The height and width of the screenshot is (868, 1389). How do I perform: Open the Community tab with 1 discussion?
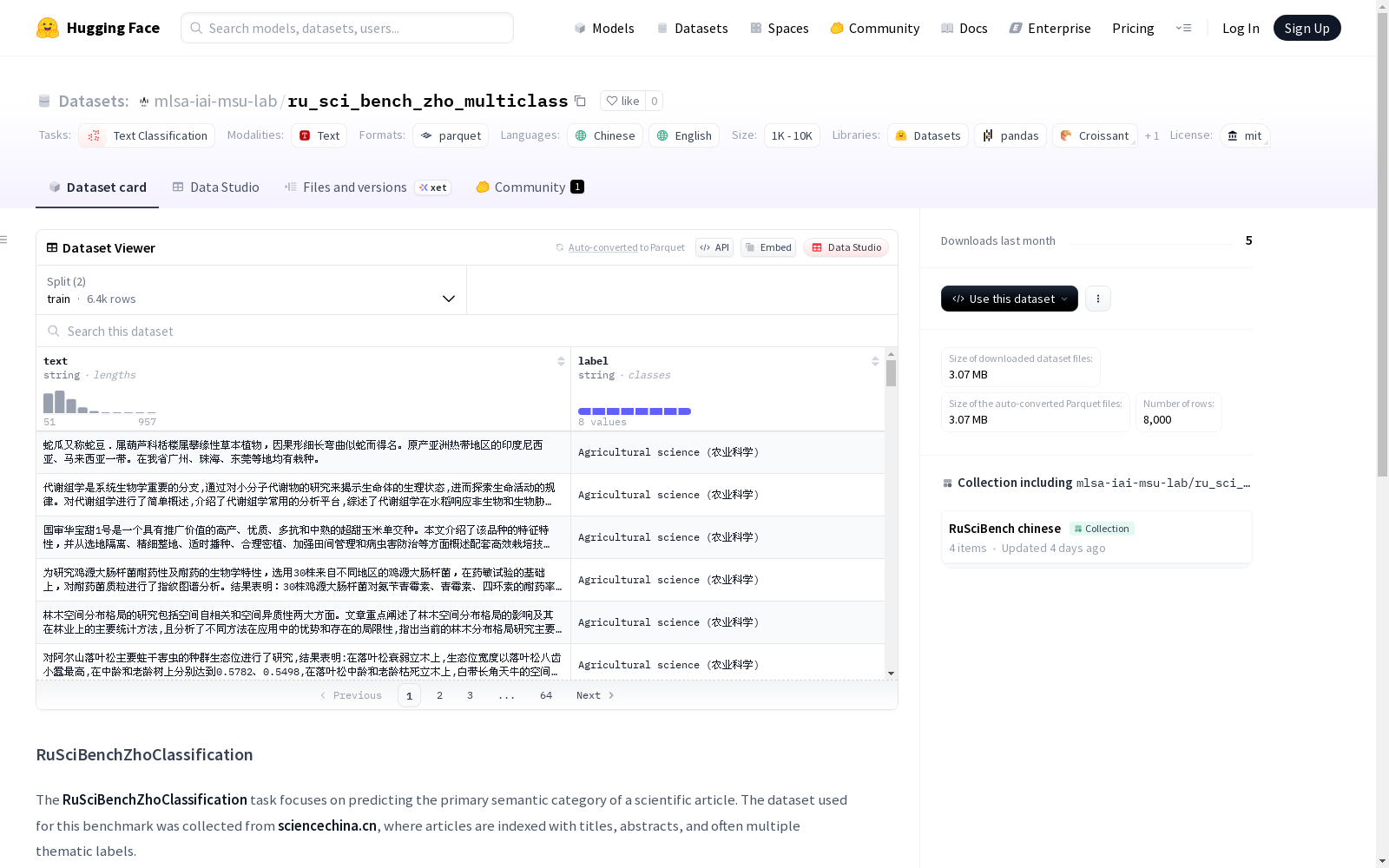530,187
